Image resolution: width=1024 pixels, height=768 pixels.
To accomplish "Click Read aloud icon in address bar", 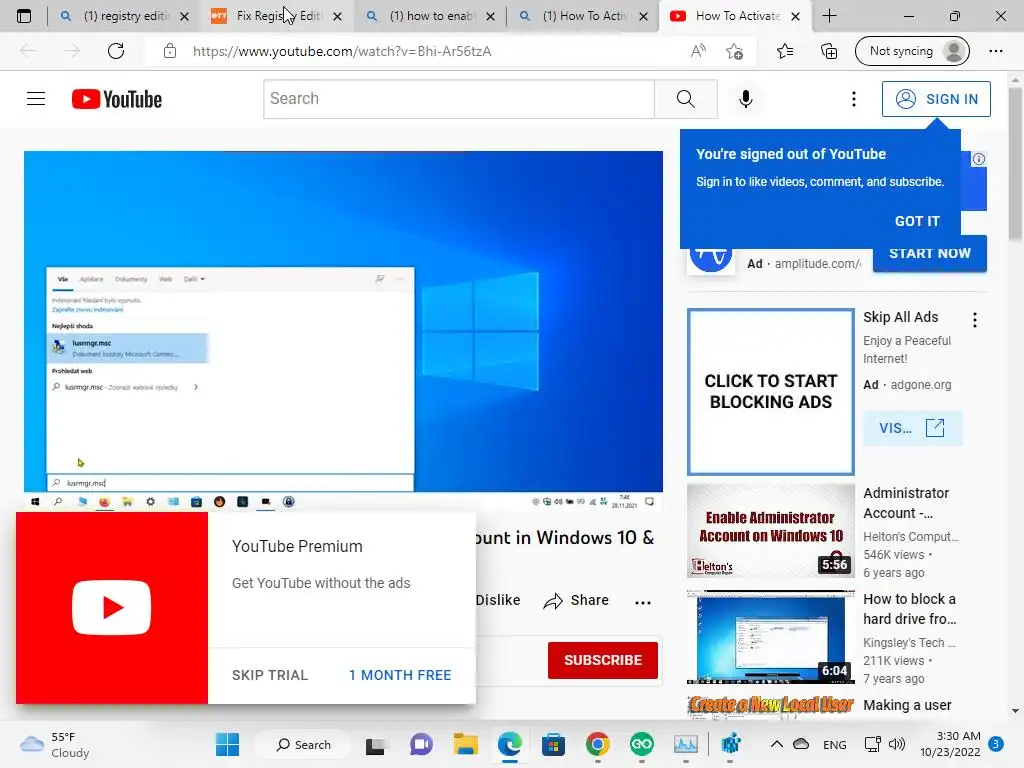I will [698, 51].
